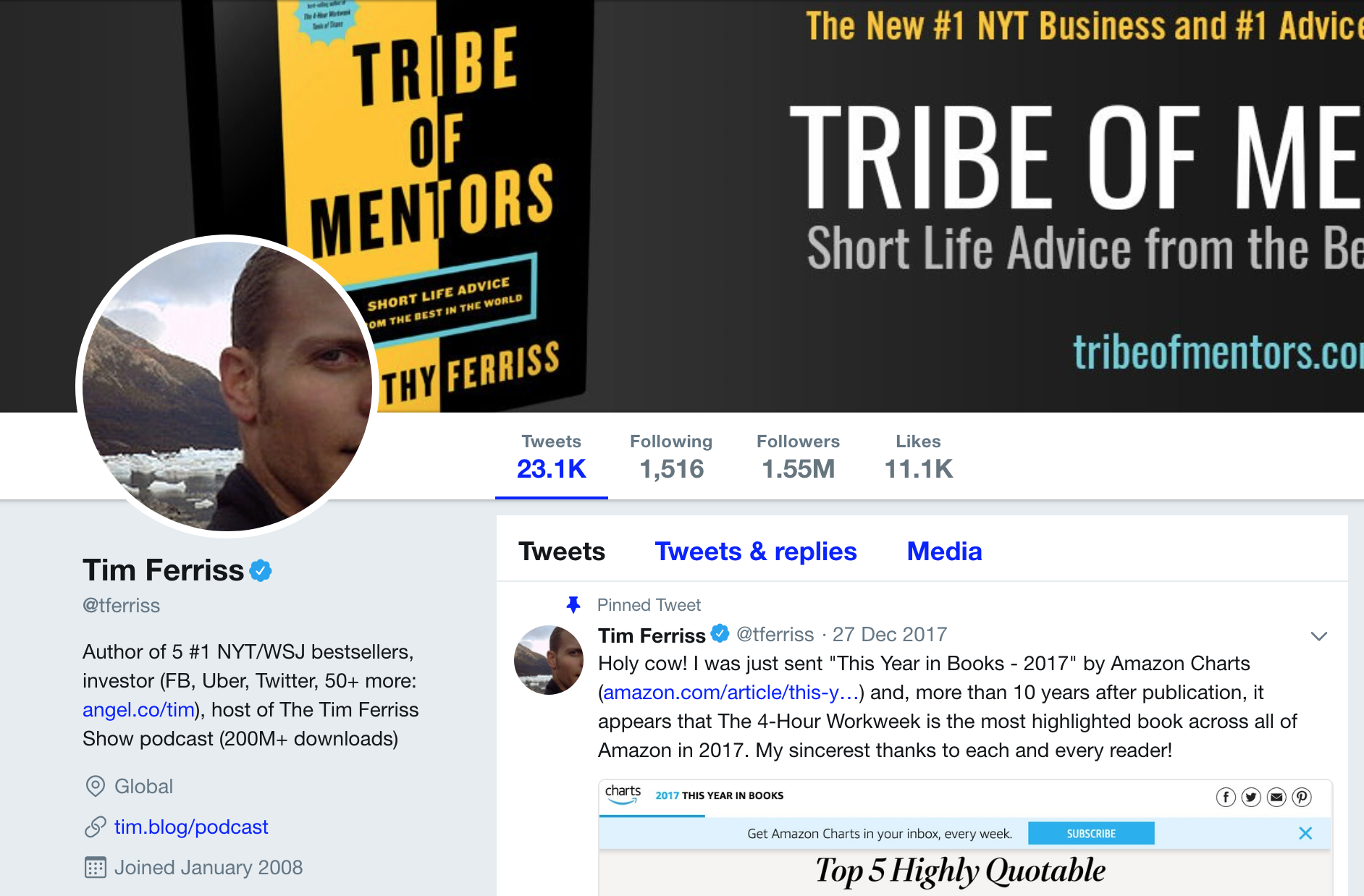Click the calendar icon beside Joined January 2008
The width and height of the screenshot is (1364, 896).
pos(95,867)
